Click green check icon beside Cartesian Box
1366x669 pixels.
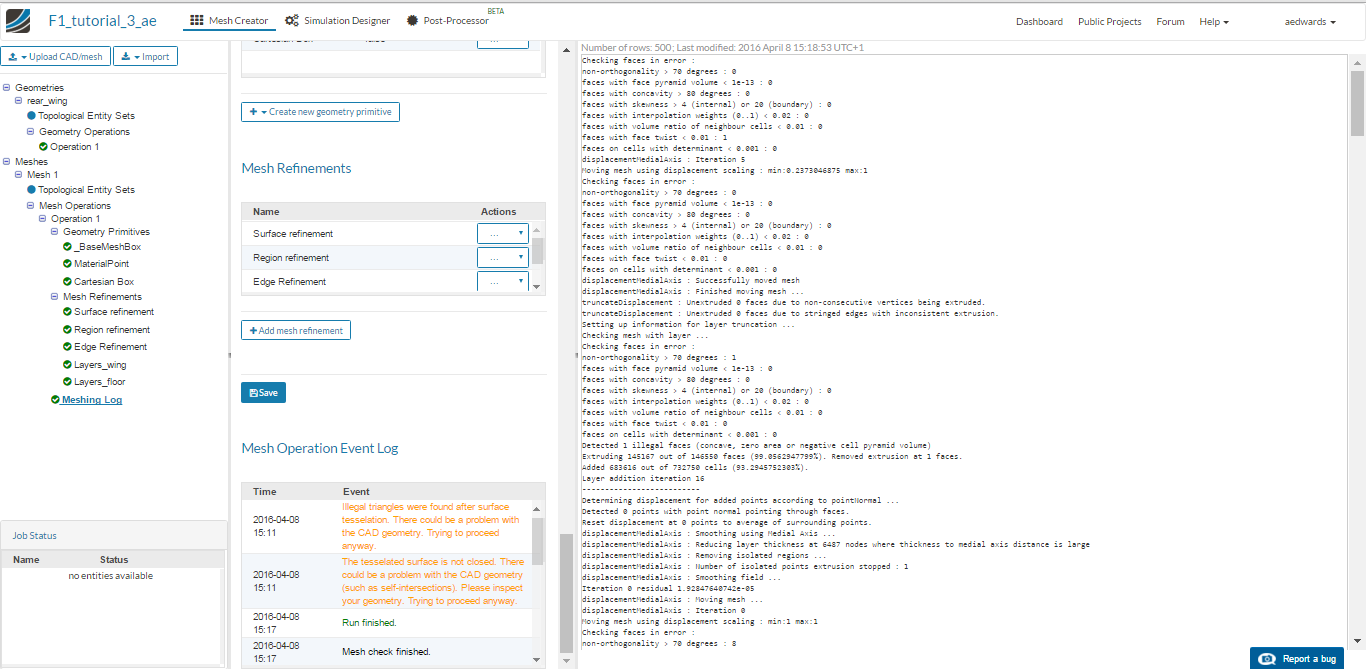67,282
